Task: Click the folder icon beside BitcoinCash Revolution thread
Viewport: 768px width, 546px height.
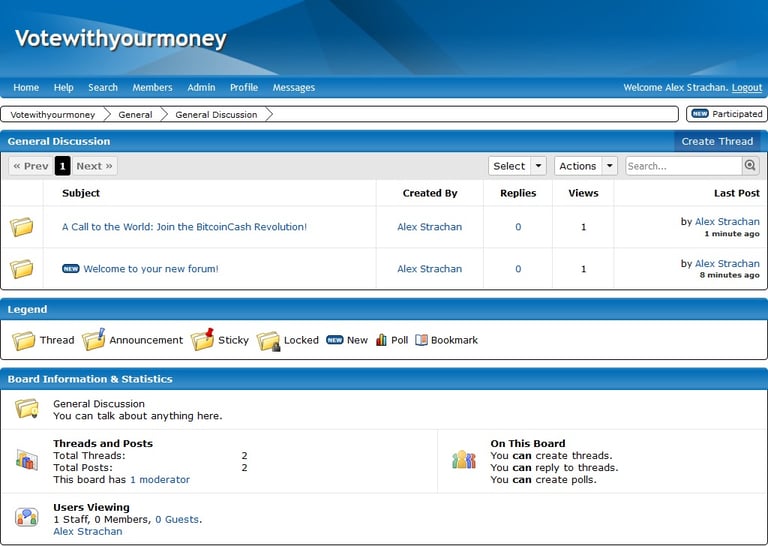Action: point(22,227)
